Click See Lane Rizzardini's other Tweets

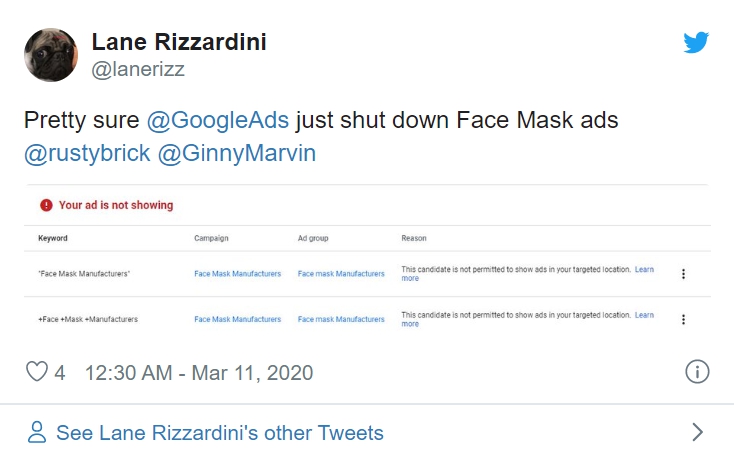[x=219, y=433]
